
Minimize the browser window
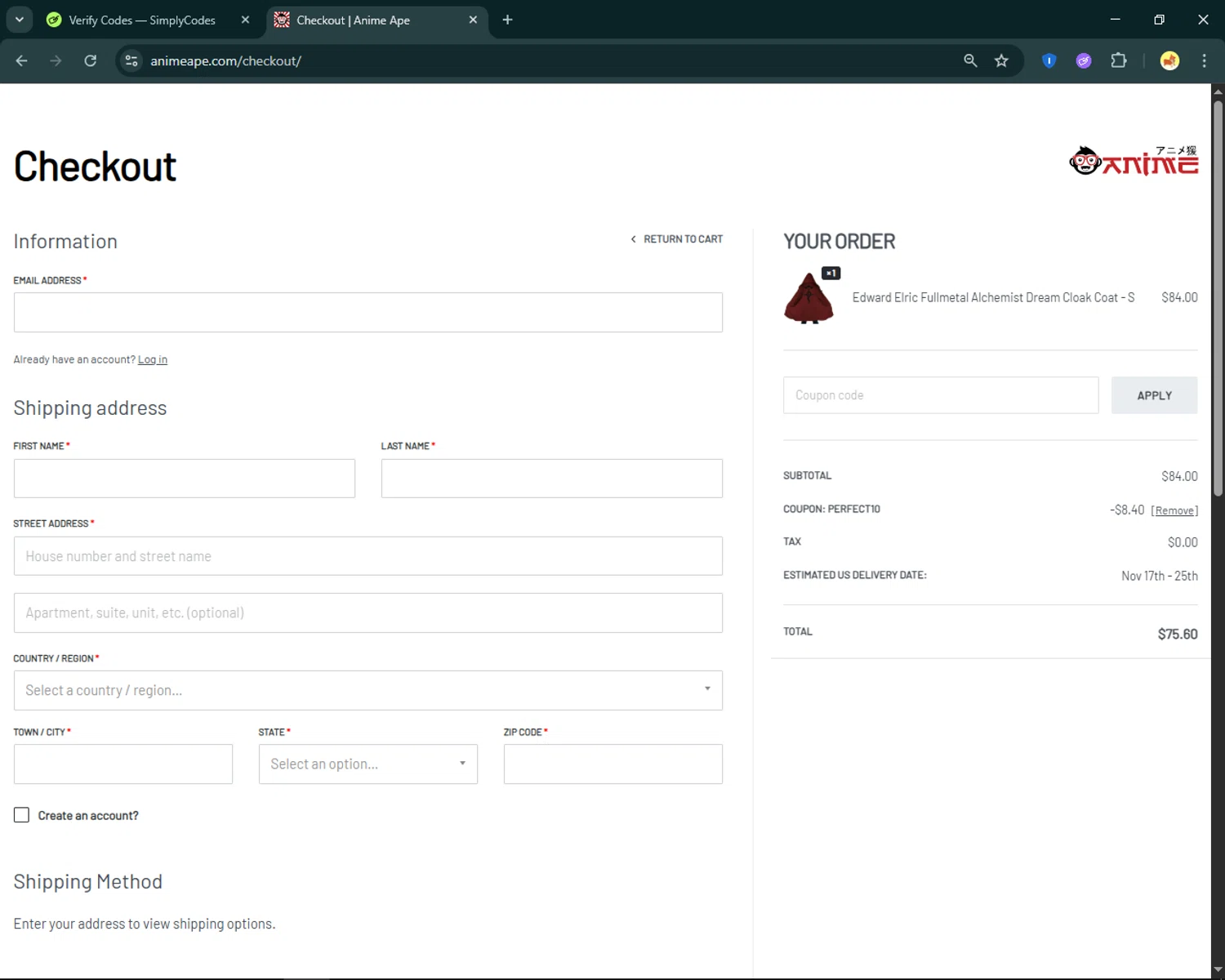1115,20
